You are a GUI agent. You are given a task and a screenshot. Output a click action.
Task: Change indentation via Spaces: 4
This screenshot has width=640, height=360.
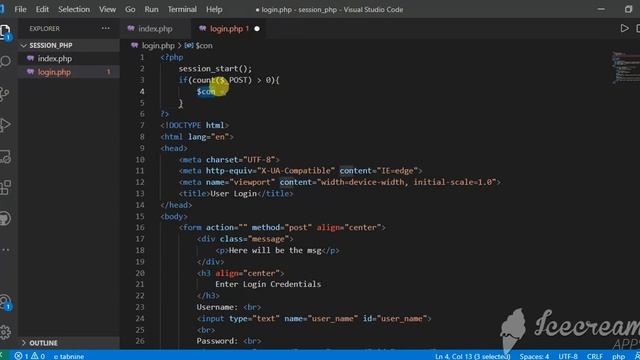[x=534, y=356]
